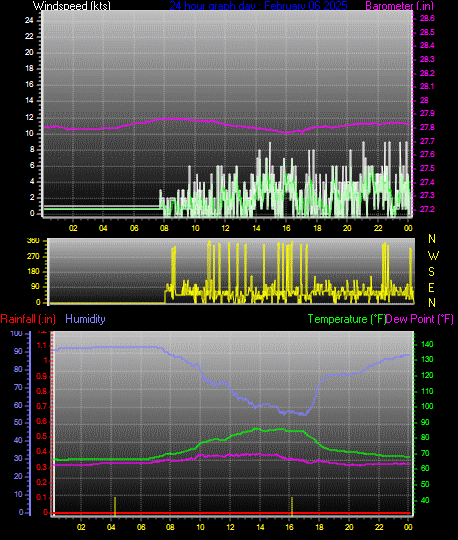This screenshot has width=458, height=540.
Task: Click the "28.3" barometer scale value
Action: [427, 59]
